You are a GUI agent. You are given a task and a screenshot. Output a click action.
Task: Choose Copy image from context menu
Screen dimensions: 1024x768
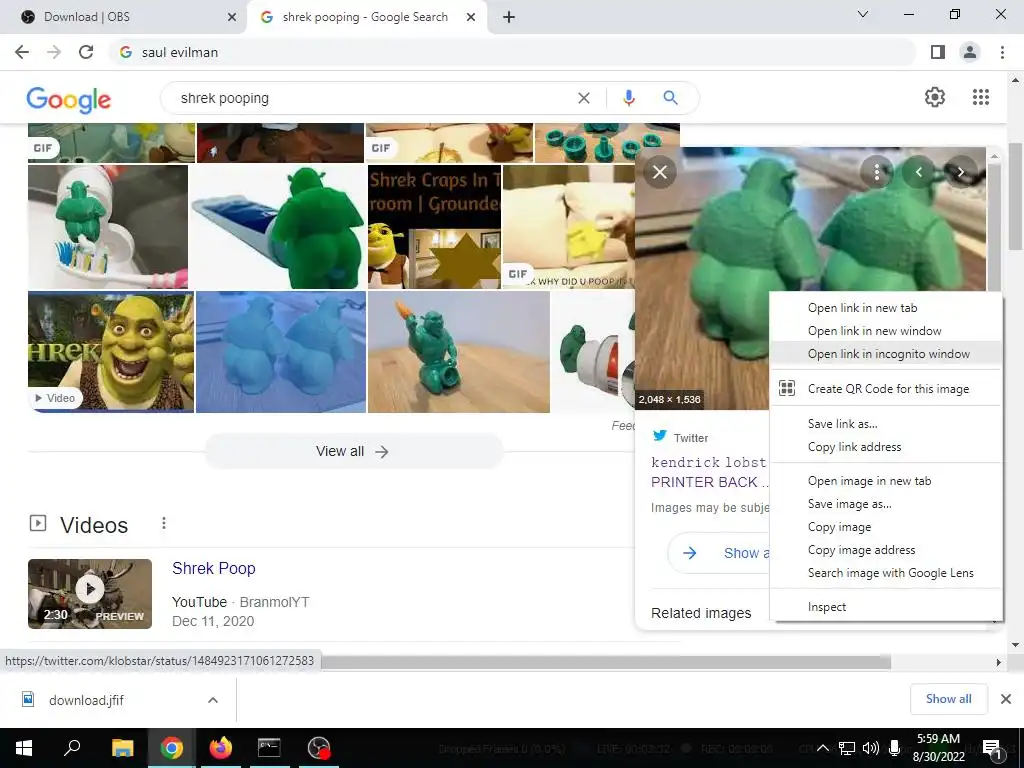[886, 526]
